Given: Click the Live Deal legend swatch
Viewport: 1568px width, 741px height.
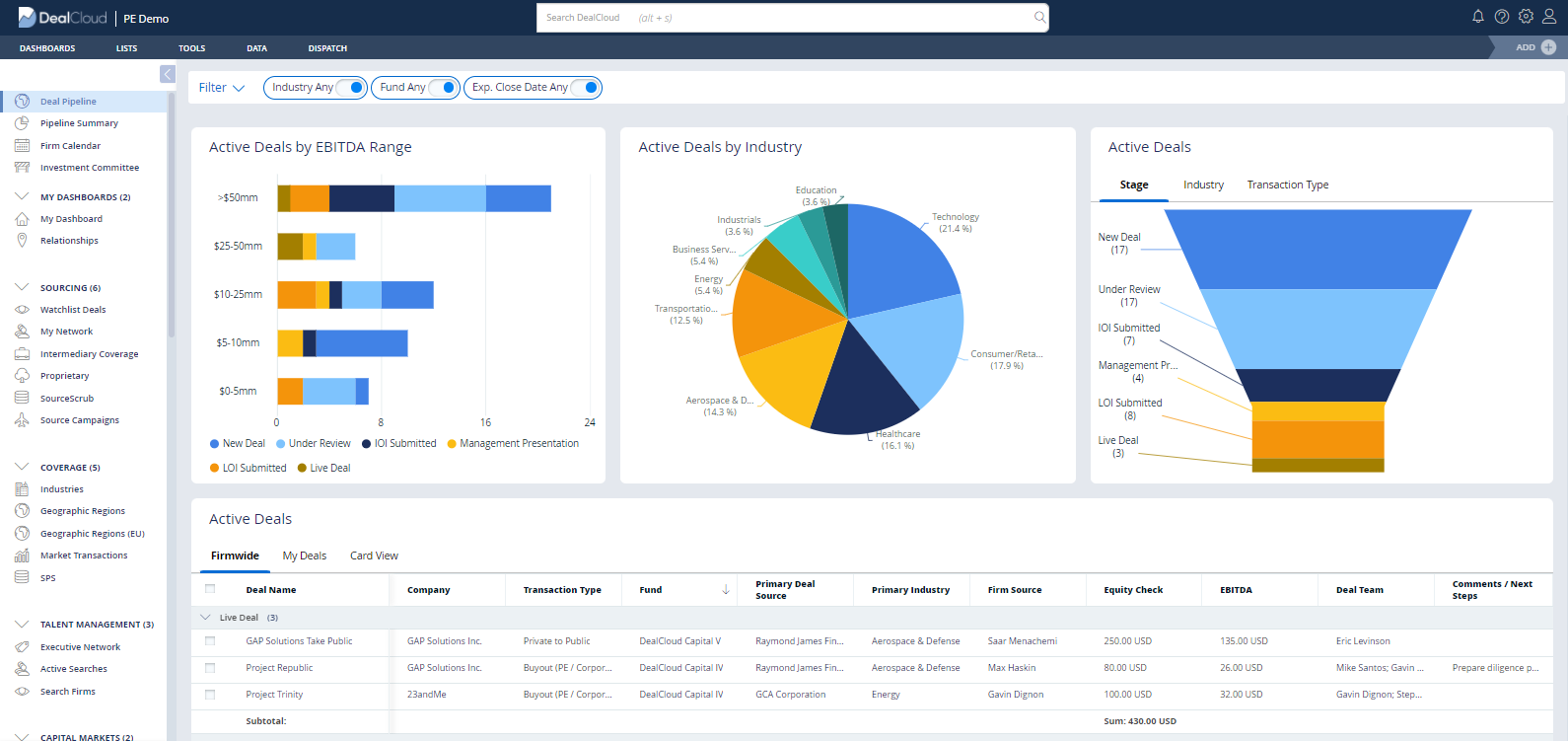Looking at the screenshot, I should [x=302, y=468].
